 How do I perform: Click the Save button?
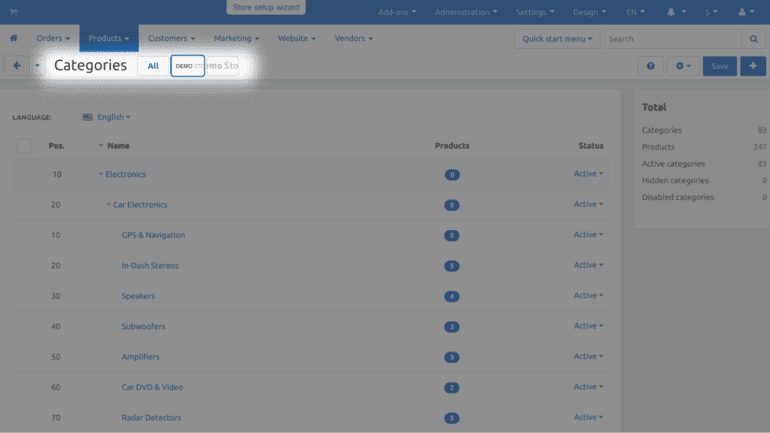tap(719, 66)
